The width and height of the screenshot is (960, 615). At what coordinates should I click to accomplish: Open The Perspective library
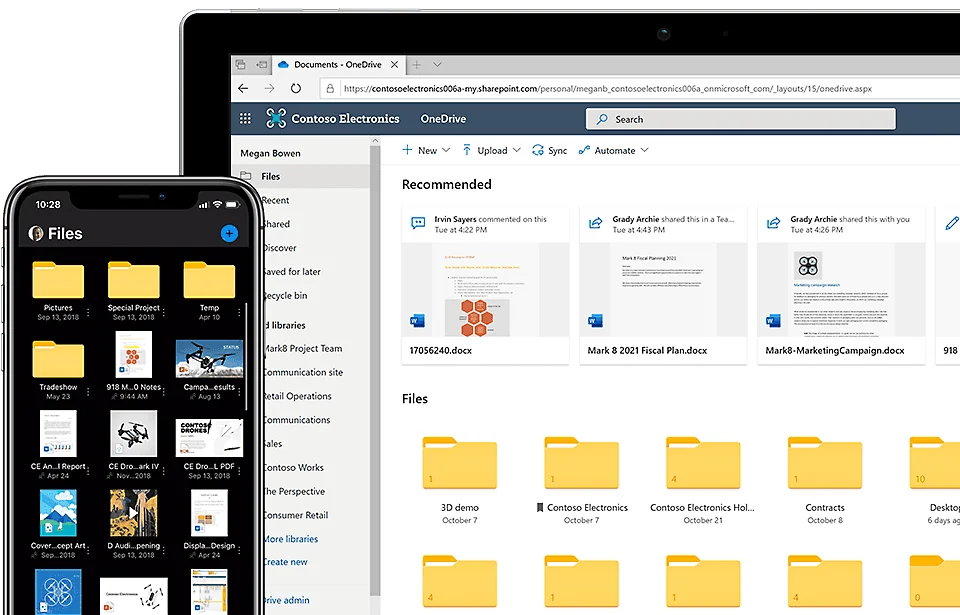tap(294, 491)
